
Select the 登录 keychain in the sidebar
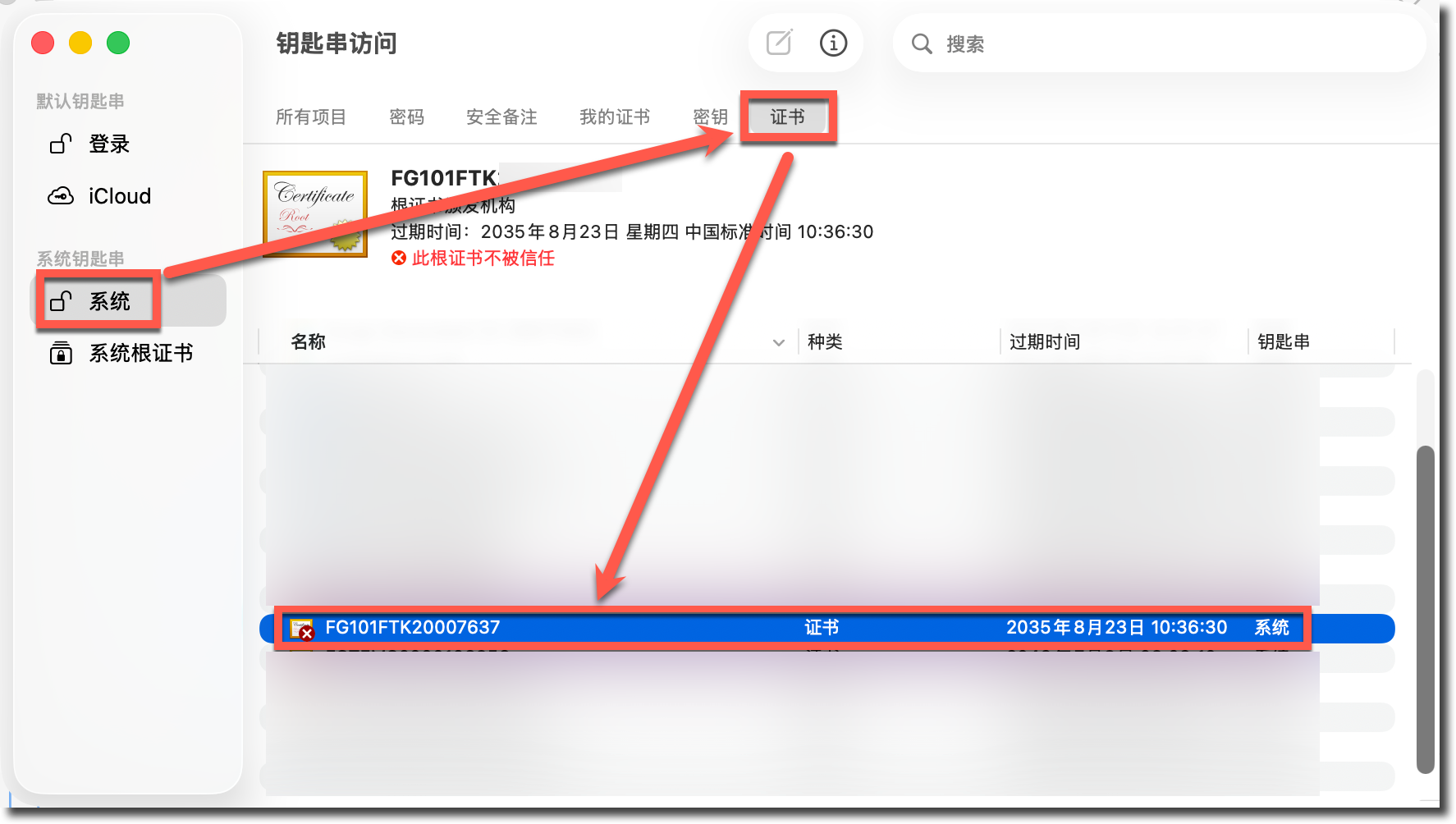point(108,144)
